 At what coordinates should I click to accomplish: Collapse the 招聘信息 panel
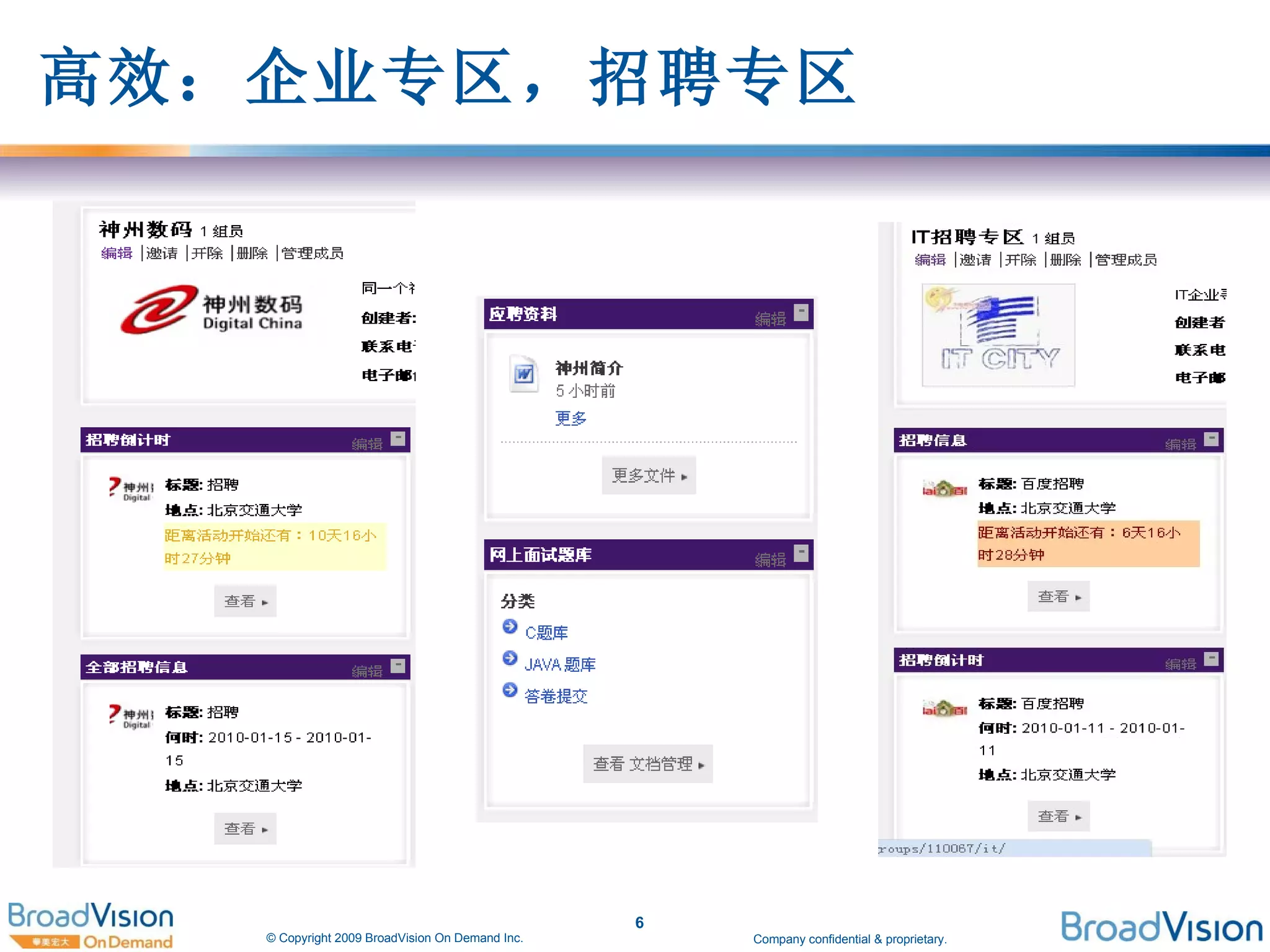click(1211, 439)
